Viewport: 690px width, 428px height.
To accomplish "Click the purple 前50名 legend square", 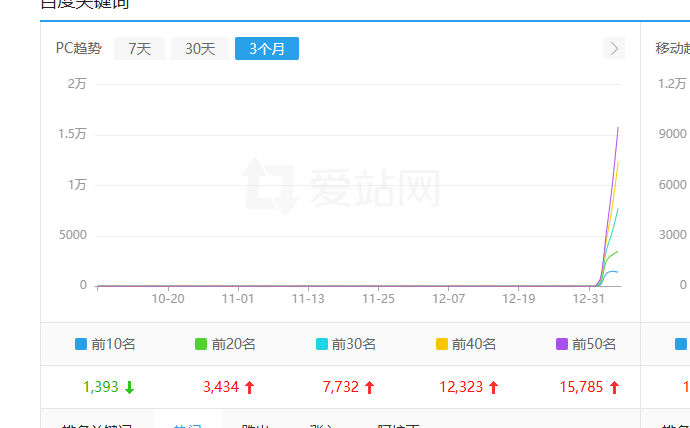I will (562, 344).
